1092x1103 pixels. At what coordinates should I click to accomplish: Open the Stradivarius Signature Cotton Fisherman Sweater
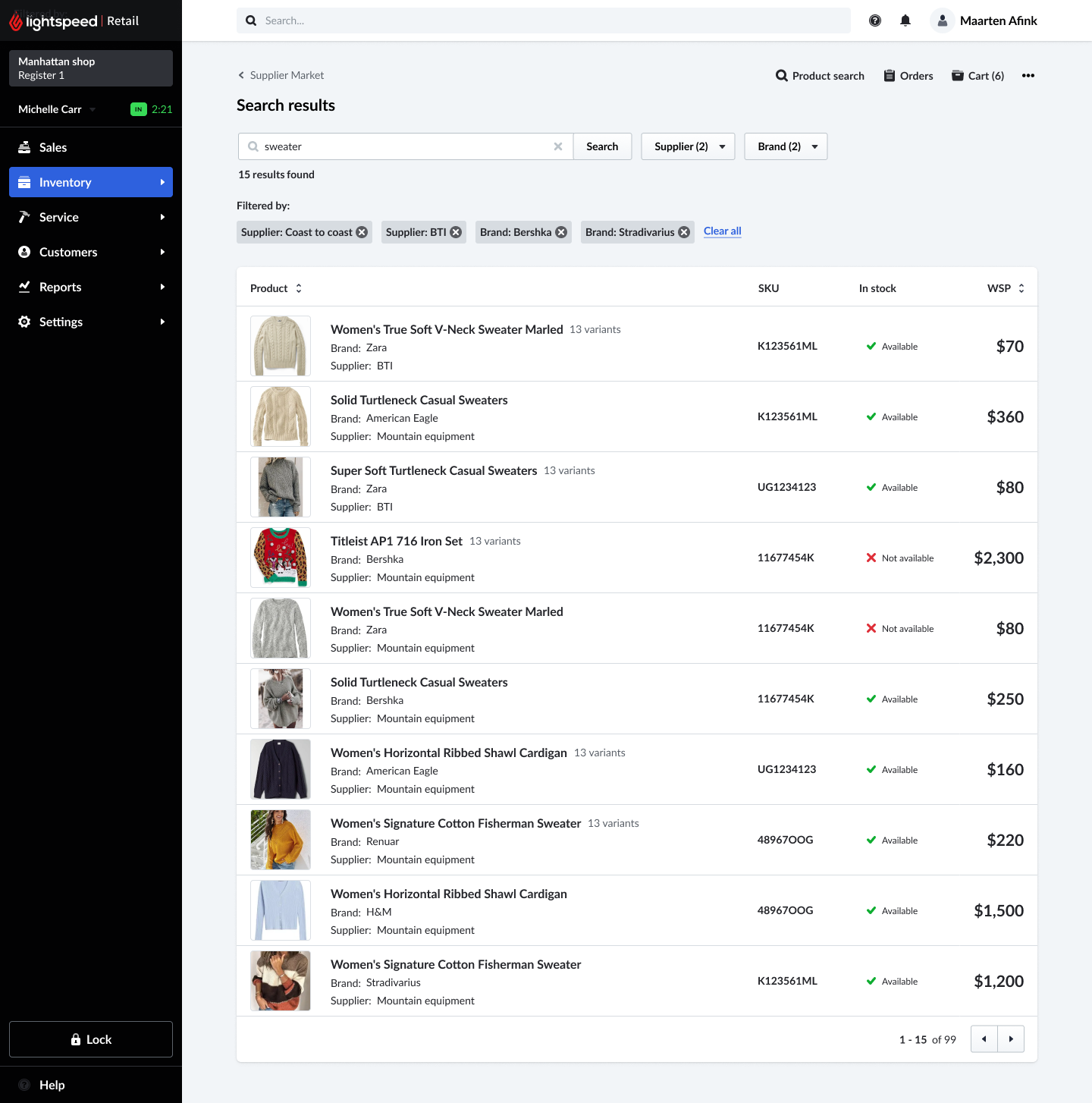456,964
